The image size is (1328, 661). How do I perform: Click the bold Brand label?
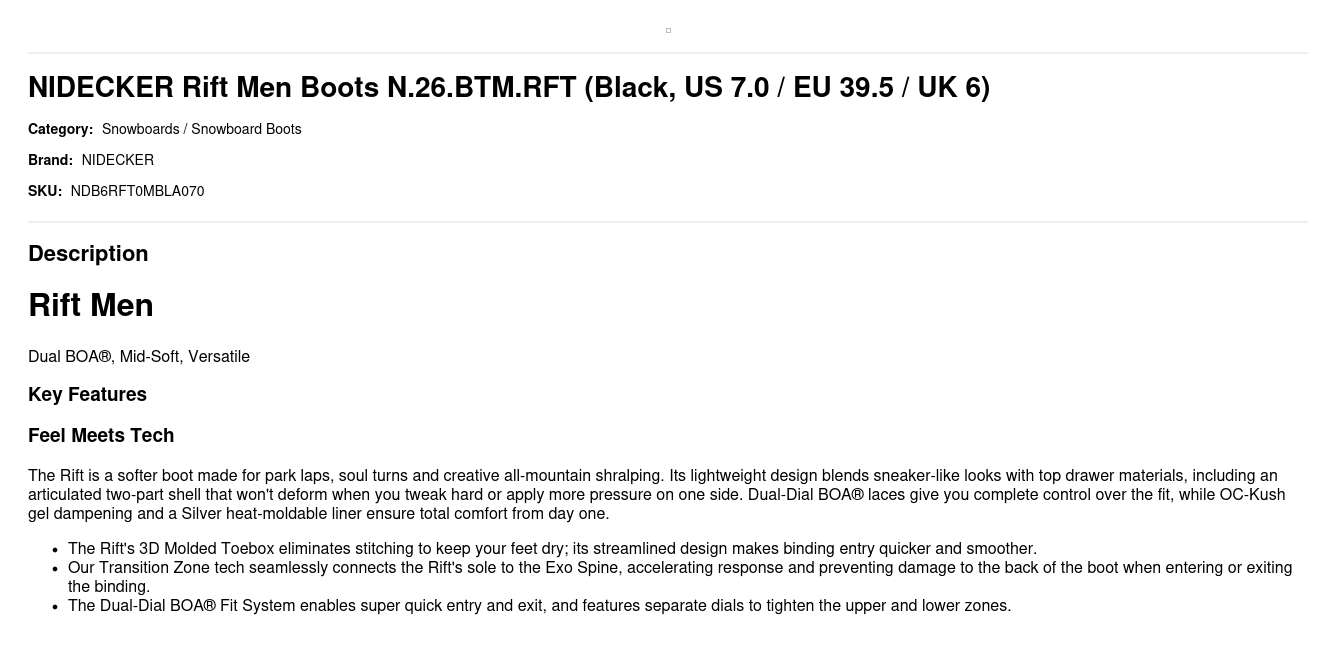pyautogui.click(x=50, y=160)
